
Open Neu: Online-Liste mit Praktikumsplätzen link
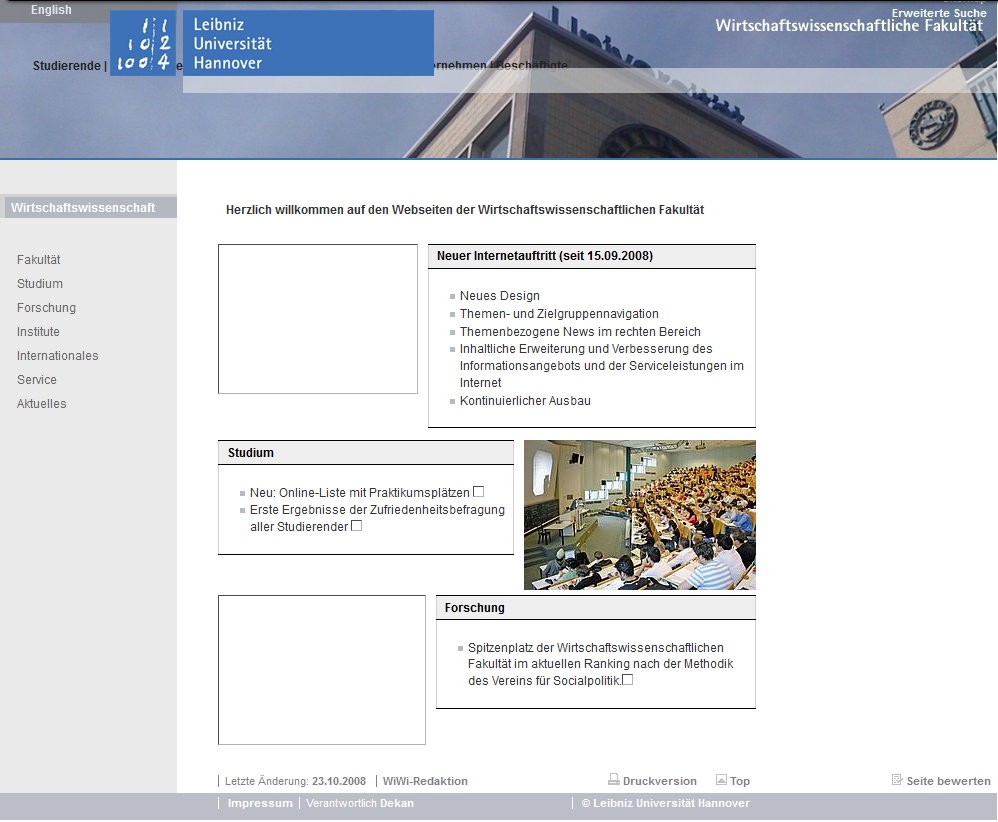(360, 493)
